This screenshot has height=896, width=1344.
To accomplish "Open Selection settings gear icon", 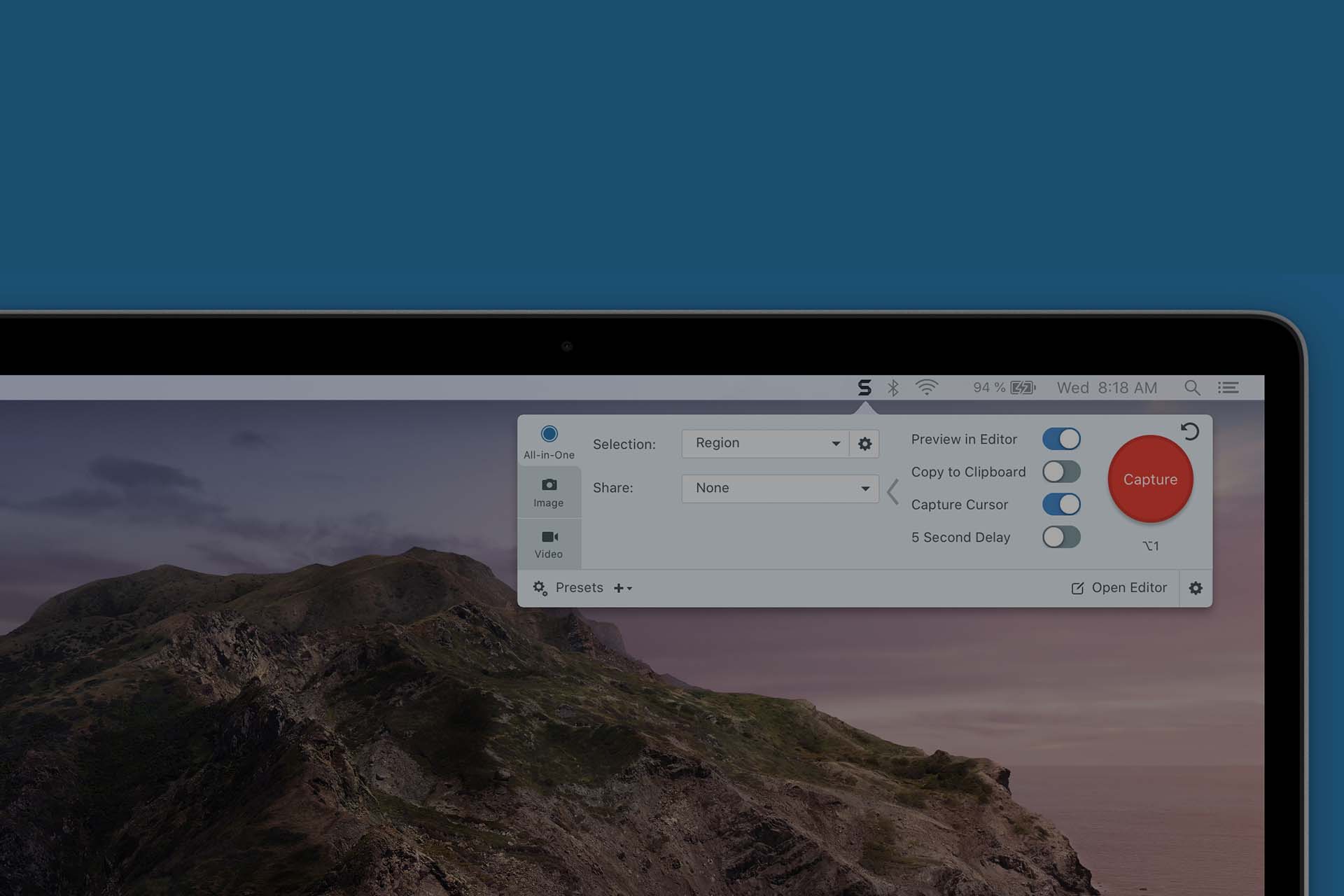I will (864, 444).
